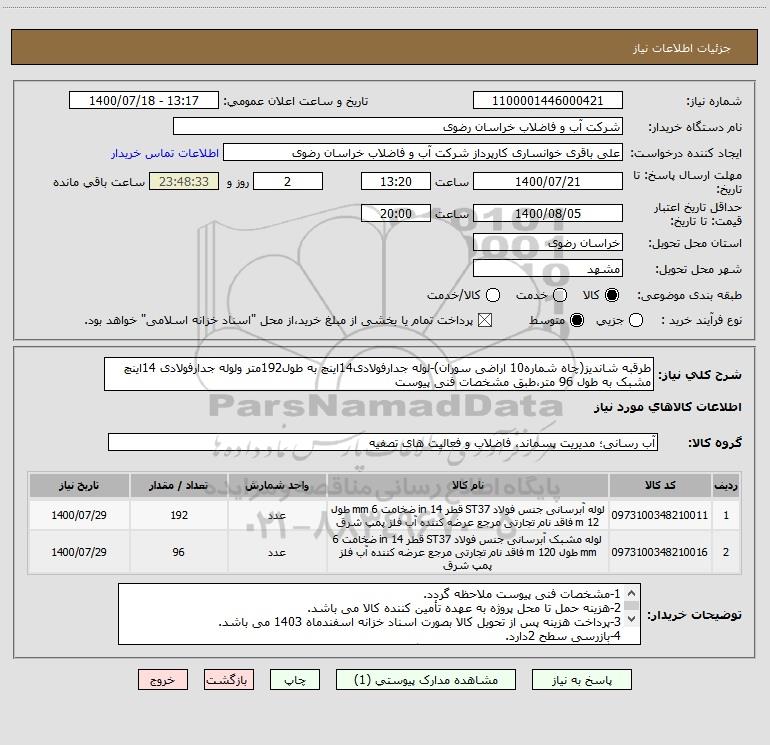Image resolution: width=770 pixels, height=745 pixels.
Task: Click the page header جزئیات اطلاعات نیاز
Action: [x=681, y=48]
